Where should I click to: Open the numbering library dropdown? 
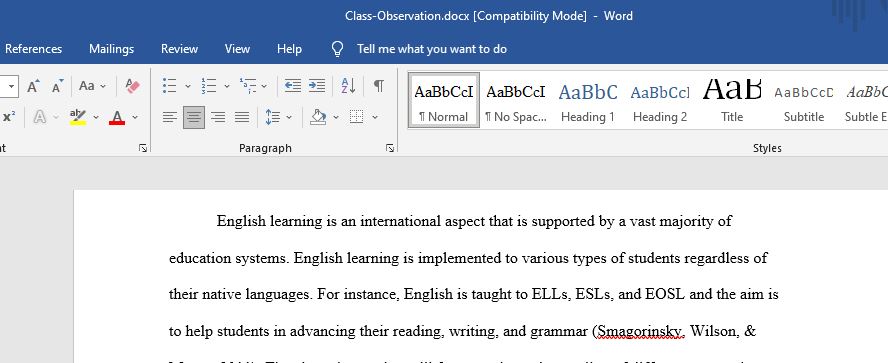click(227, 86)
